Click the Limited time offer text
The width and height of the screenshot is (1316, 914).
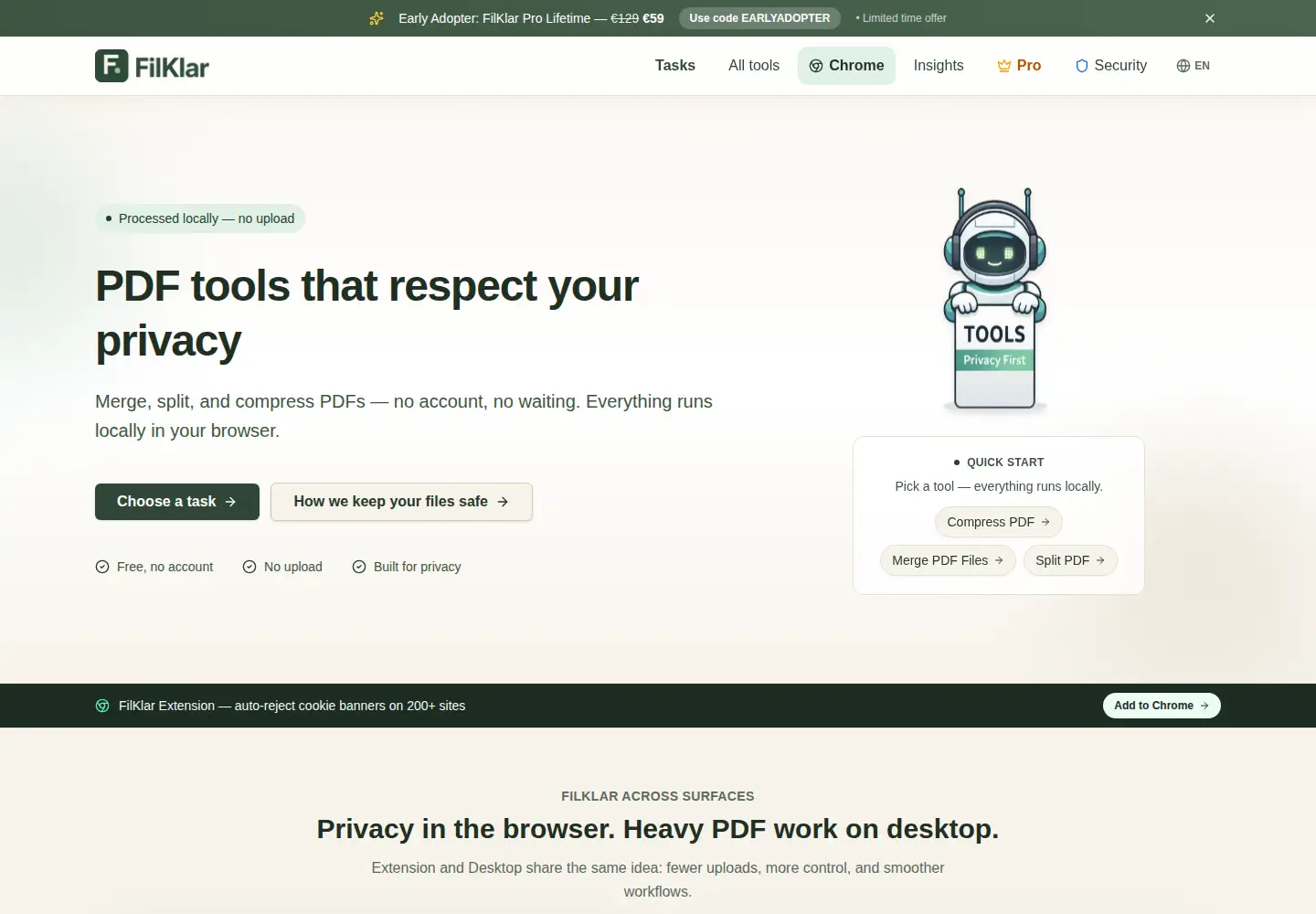tap(901, 18)
